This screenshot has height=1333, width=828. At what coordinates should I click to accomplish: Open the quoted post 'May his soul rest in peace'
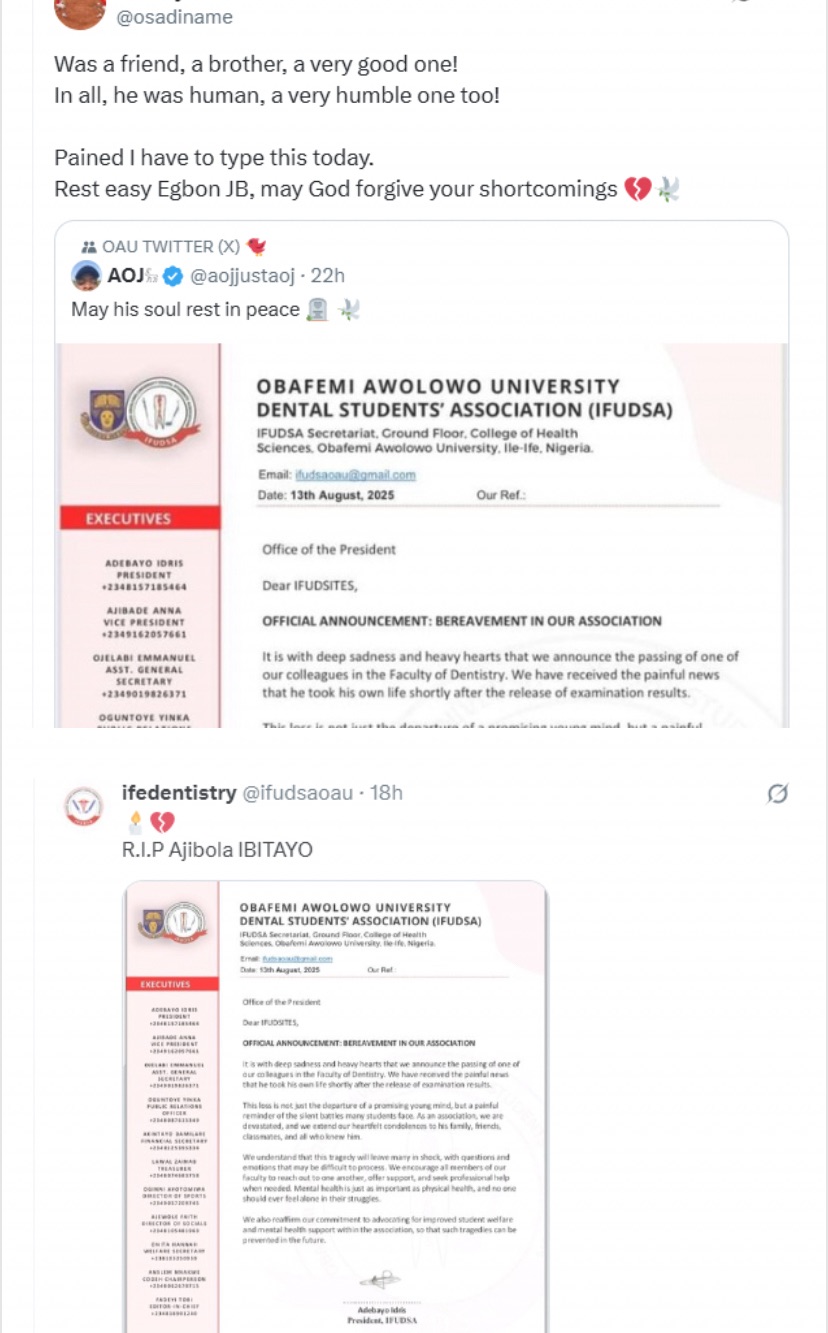pos(185,310)
